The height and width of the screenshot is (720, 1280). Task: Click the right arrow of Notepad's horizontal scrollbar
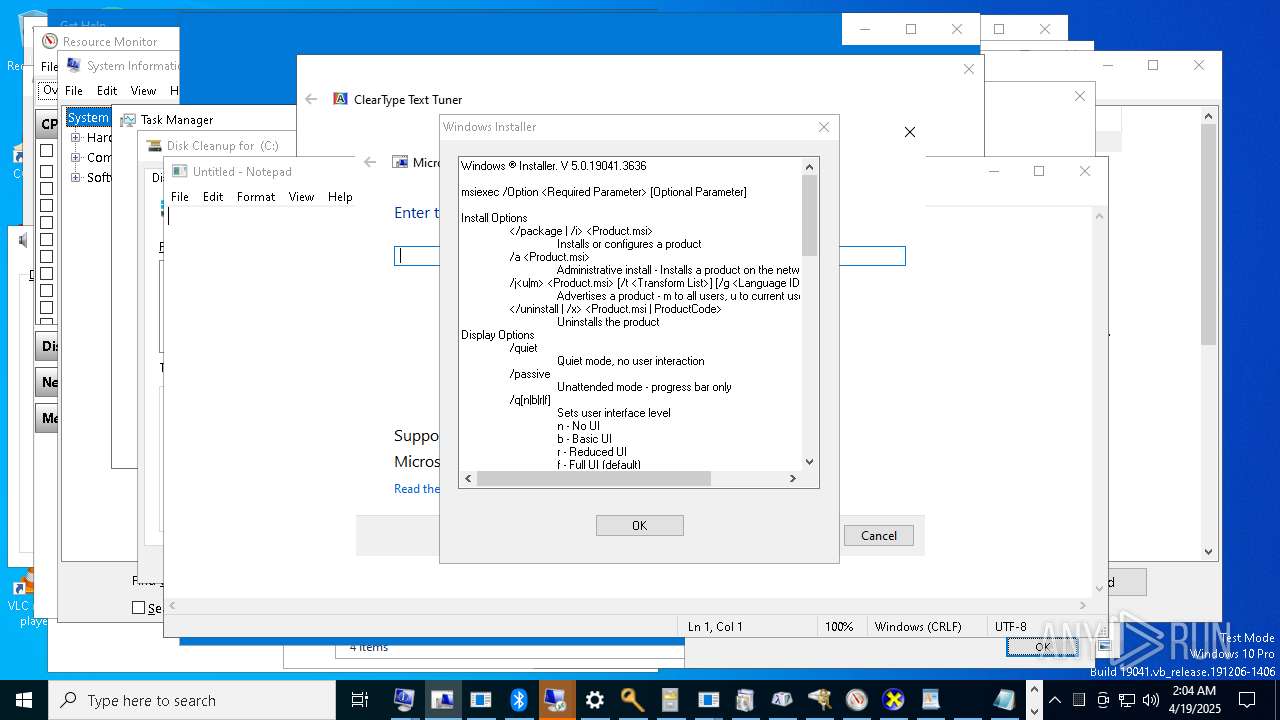1083,606
